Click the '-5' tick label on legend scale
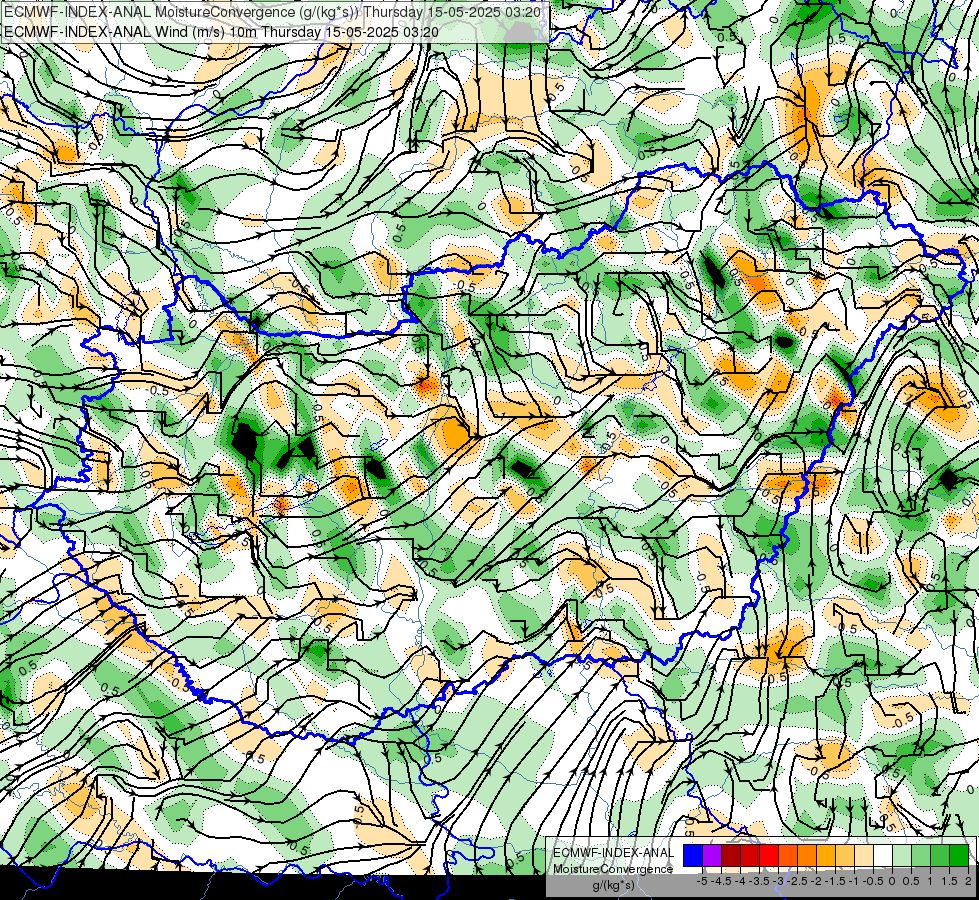 [702, 881]
